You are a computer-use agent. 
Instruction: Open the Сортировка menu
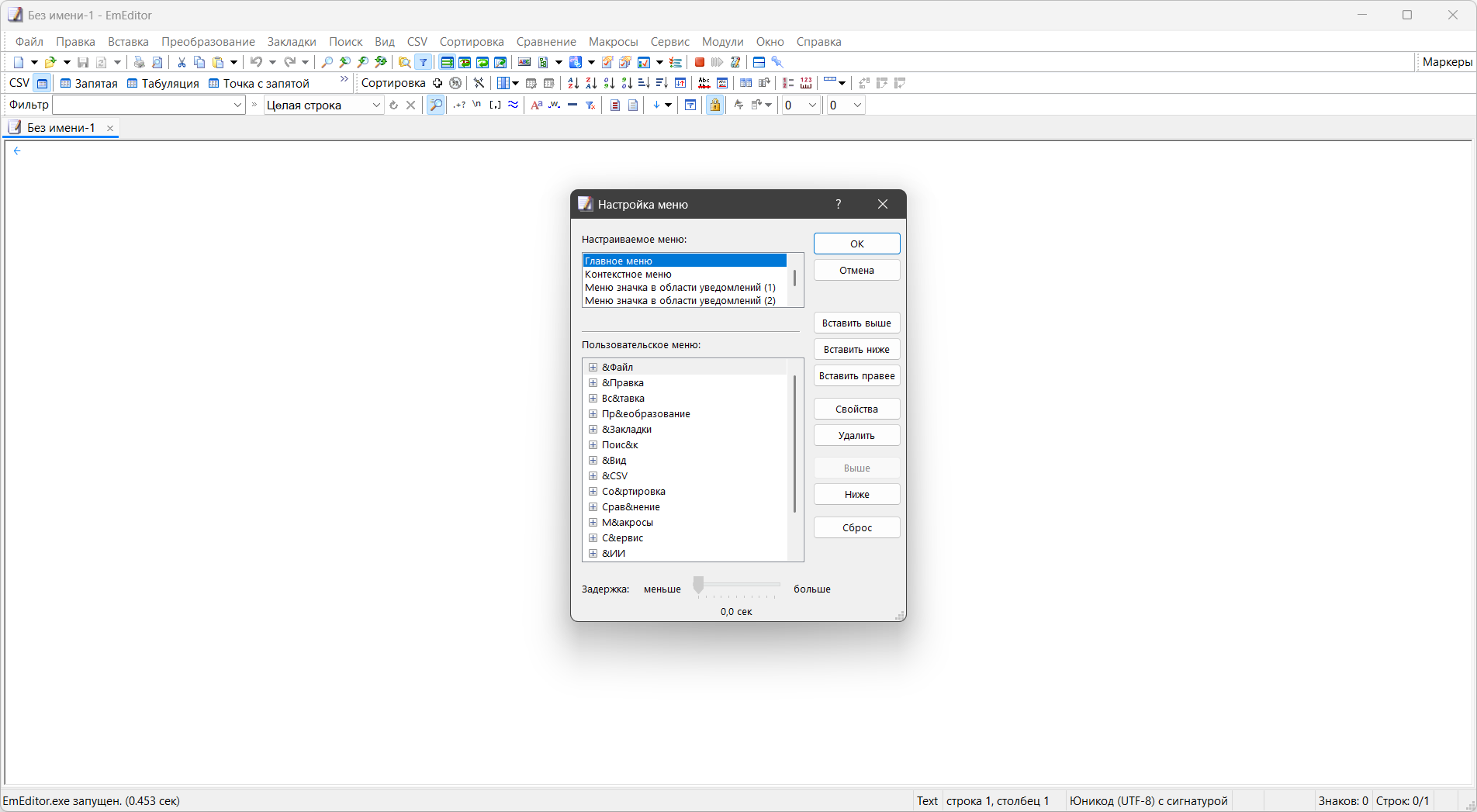(x=472, y=42)
